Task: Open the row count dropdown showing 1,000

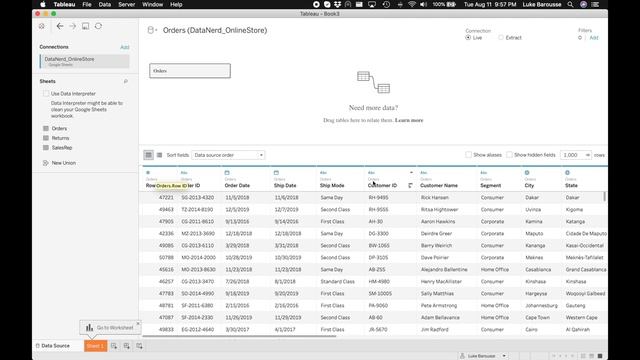Action: 576,155
